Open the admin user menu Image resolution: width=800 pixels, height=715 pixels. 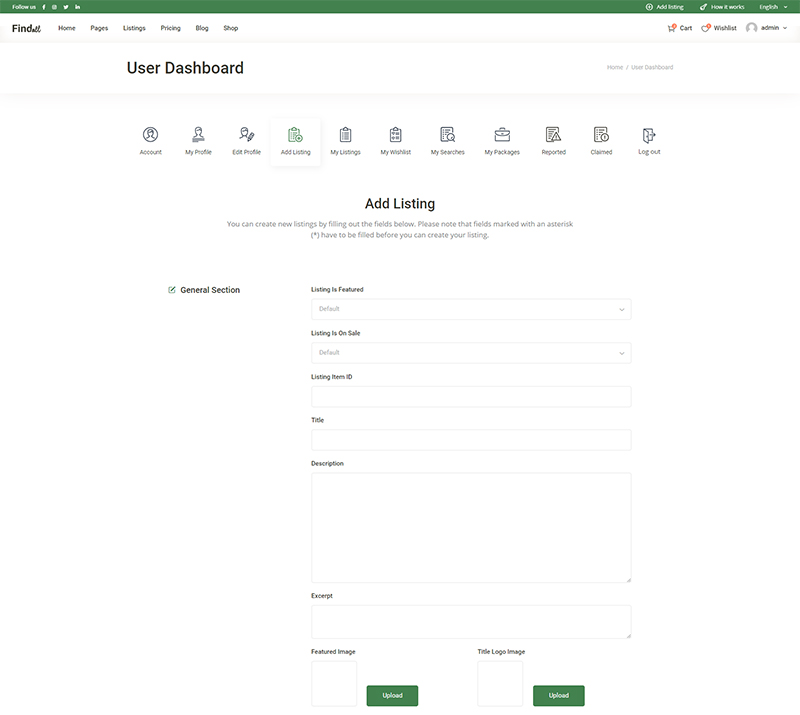point(767,28)
